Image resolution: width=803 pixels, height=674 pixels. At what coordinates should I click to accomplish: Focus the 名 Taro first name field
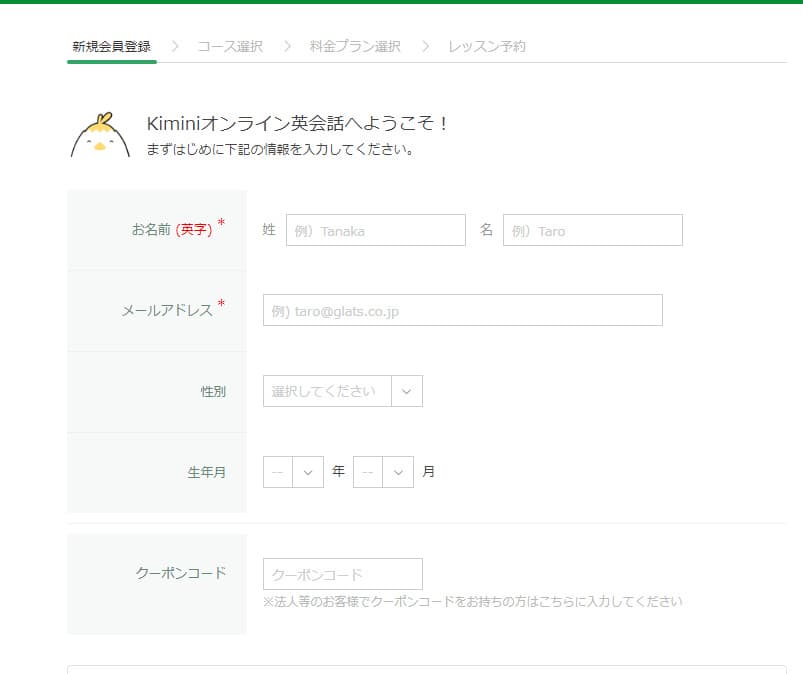(593, 230)
